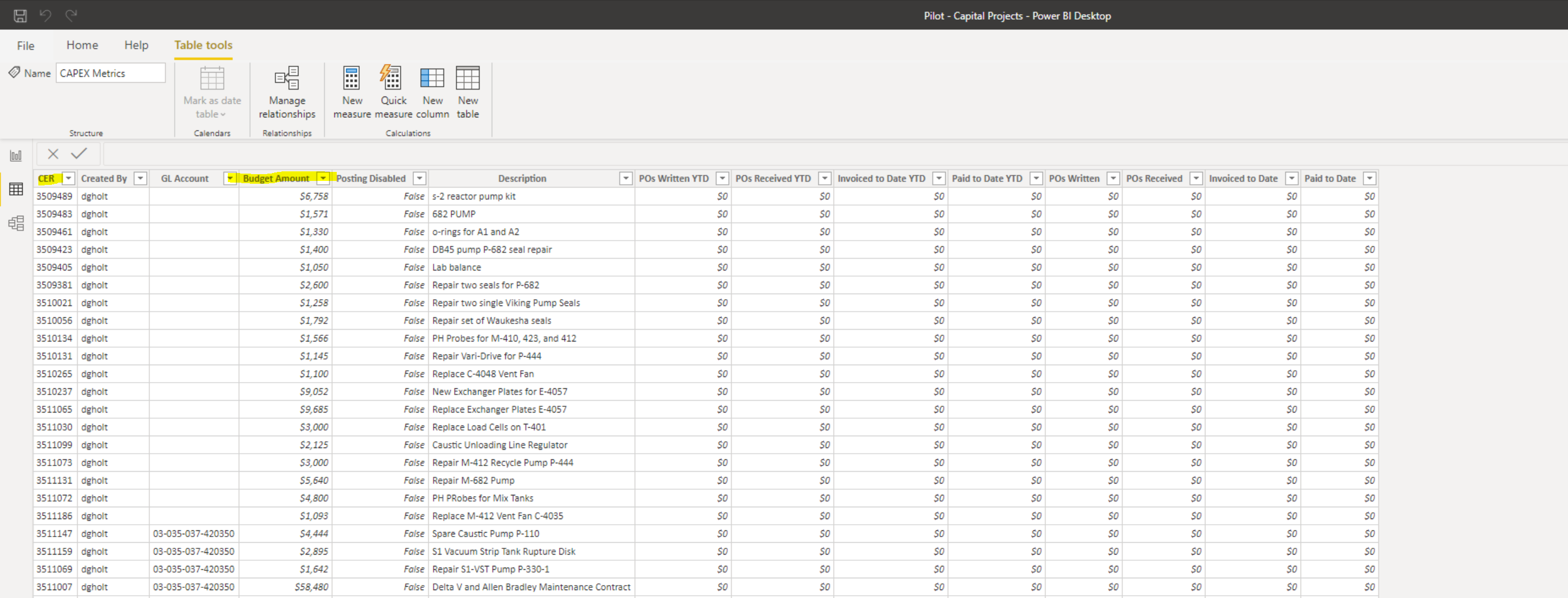Click CER cell 3510021
Image resolution: width=1568 pixels, height=598 pixels.
55,303
